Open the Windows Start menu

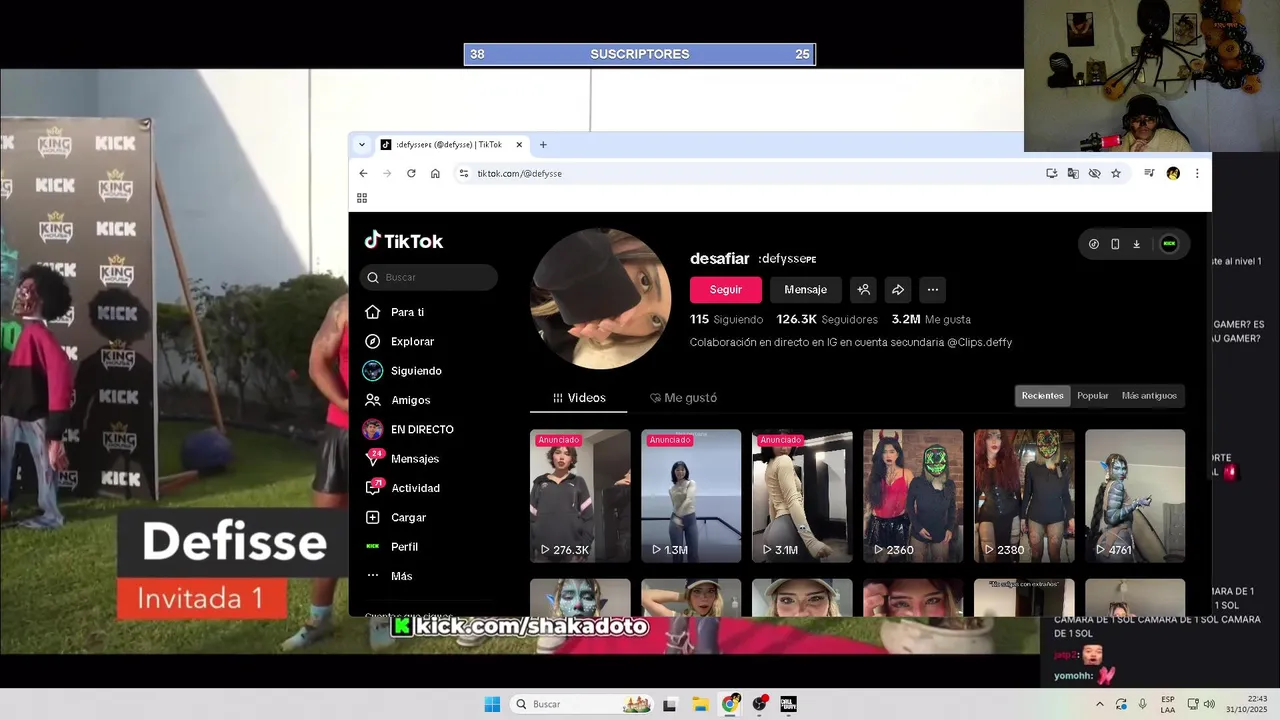[x=492, y=704]
